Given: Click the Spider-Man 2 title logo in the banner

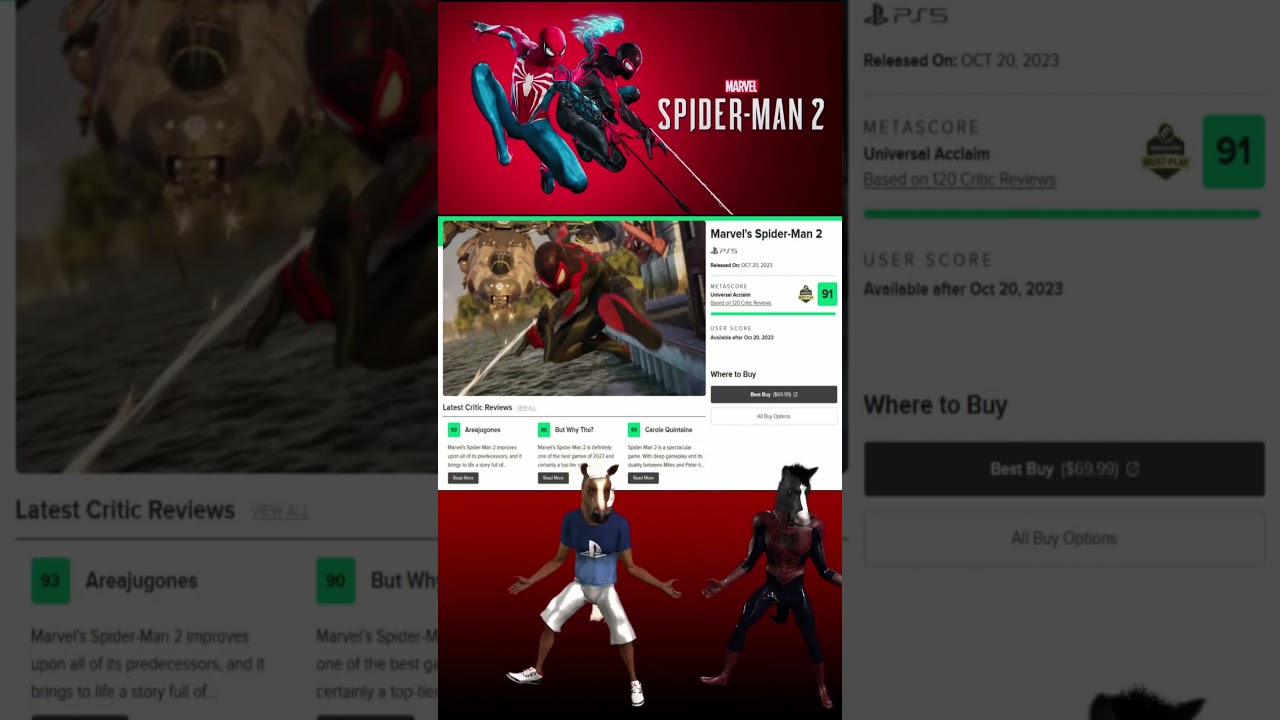Looking at the screenshot, I should (x=741, y=115).
